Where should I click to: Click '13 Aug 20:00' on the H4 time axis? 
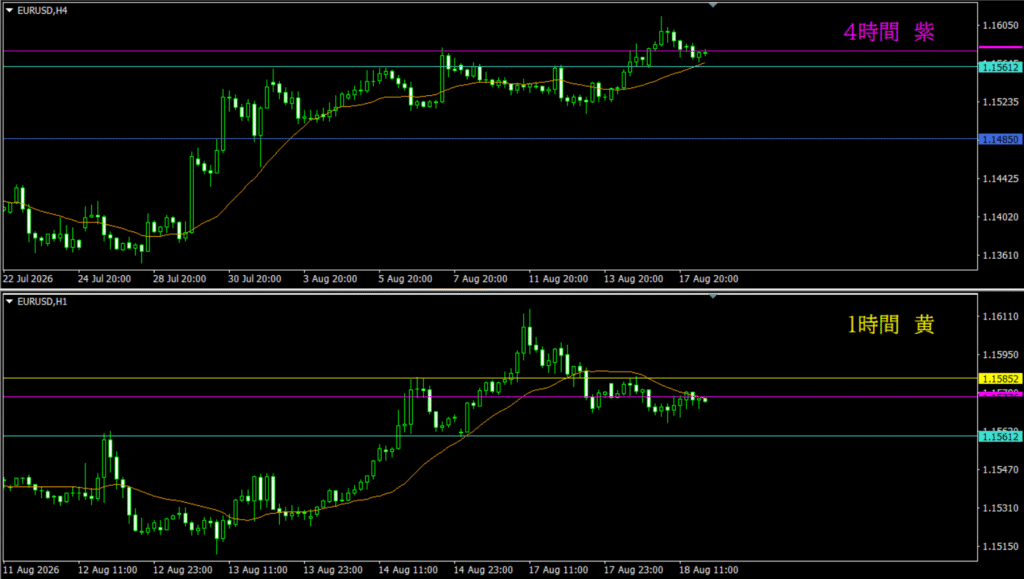633,279
